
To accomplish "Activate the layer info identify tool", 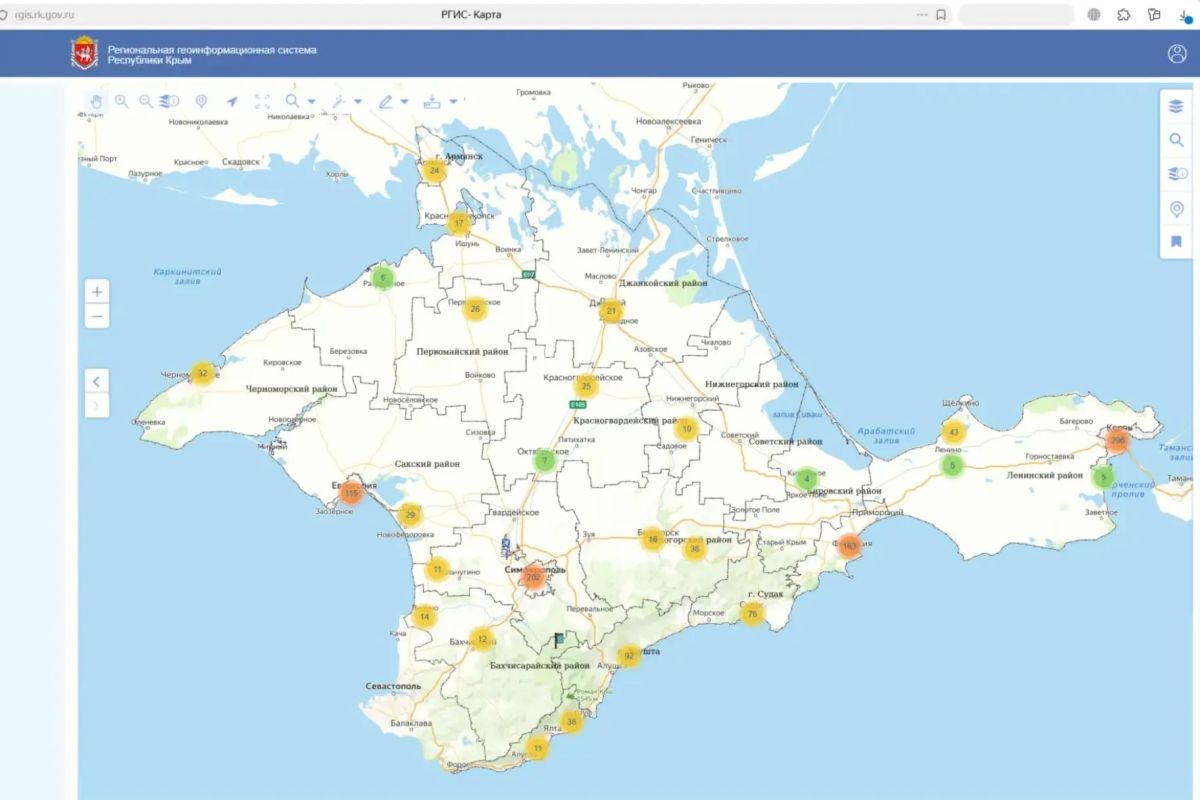I will pos(170,101).
